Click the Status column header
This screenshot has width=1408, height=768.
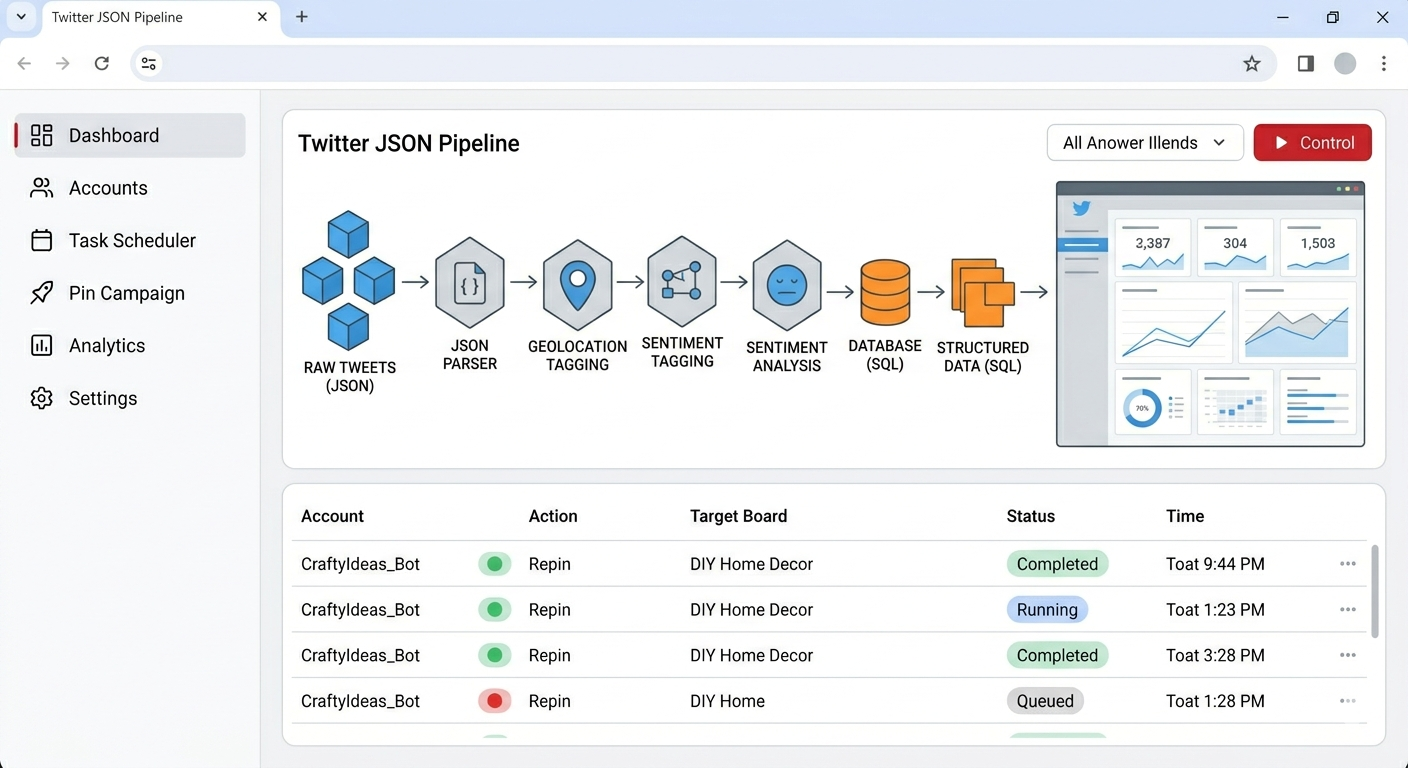click(x=1030, y=516)
